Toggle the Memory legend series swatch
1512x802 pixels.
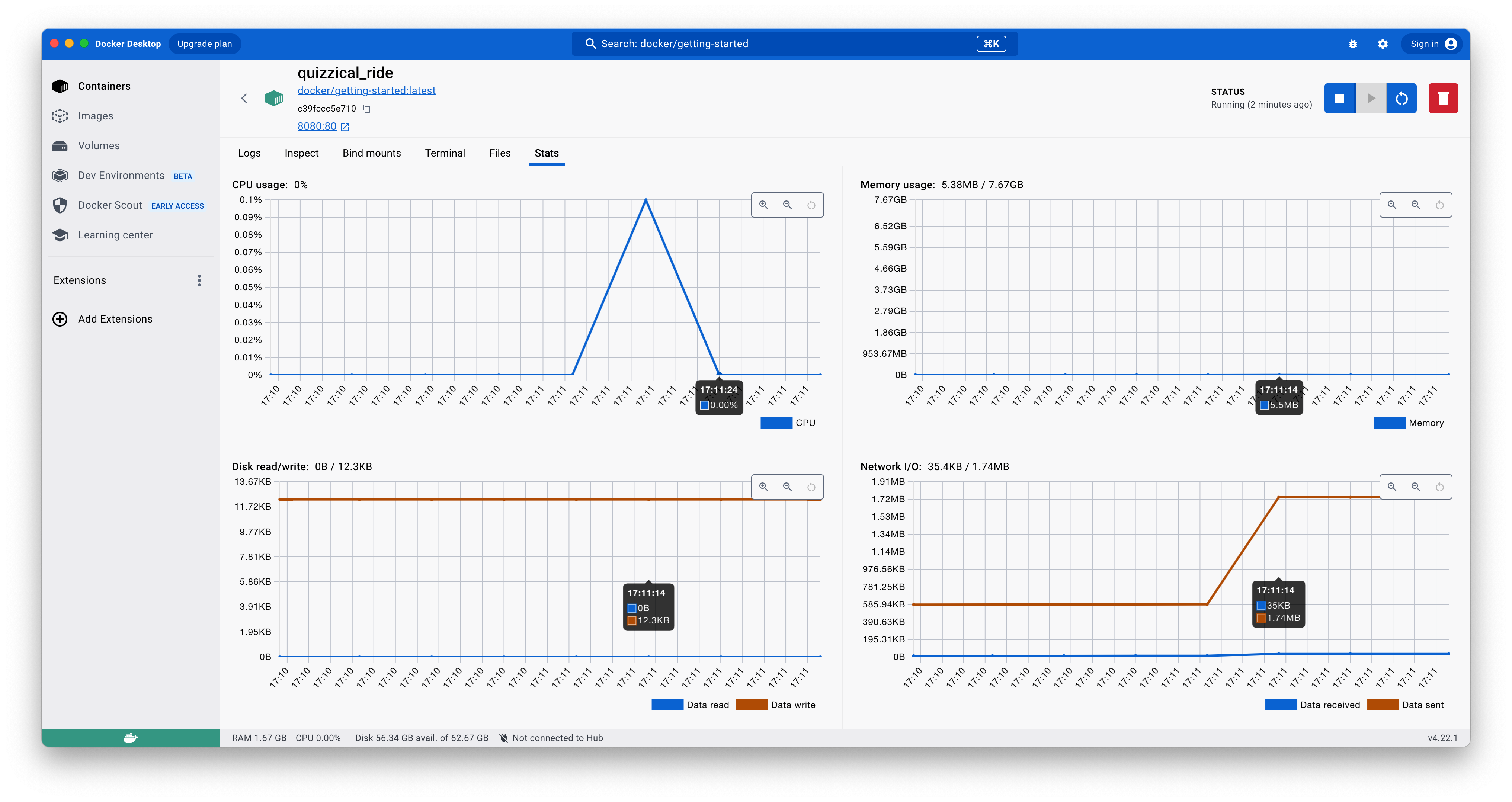pyautogui.click(x=1389, y=423)
